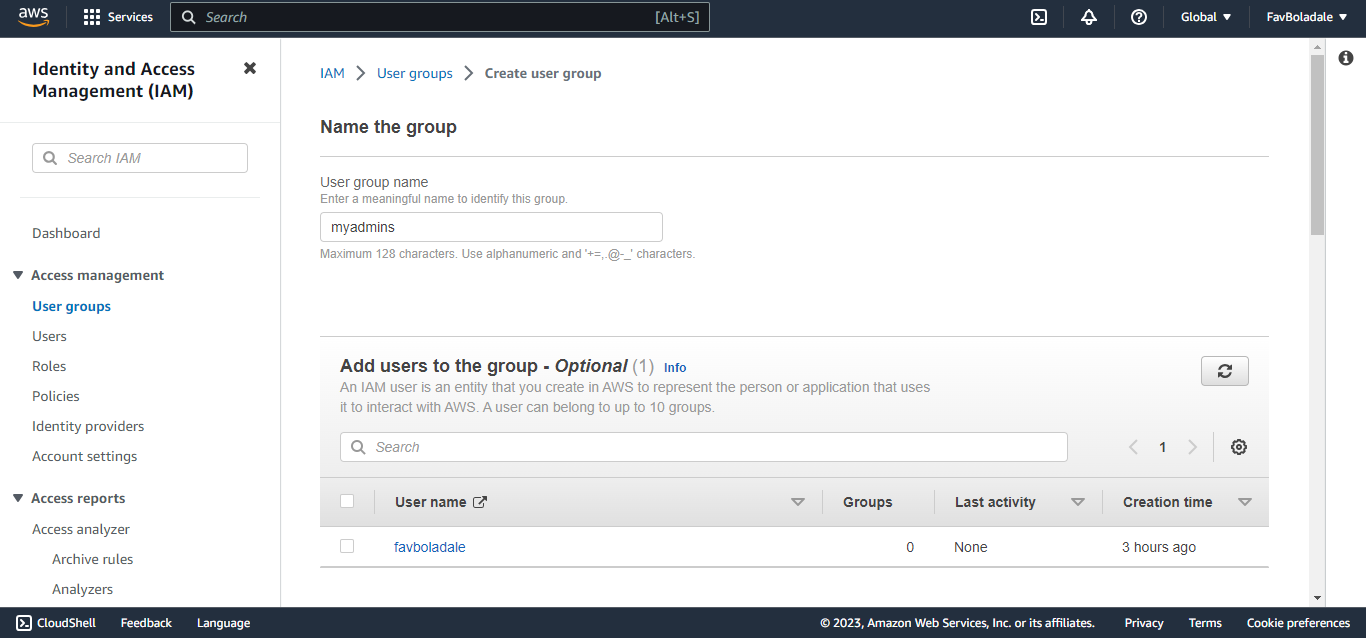The image size is (1366, 638).
Task: Open the help question mark menu
Action: point(1139,17)
